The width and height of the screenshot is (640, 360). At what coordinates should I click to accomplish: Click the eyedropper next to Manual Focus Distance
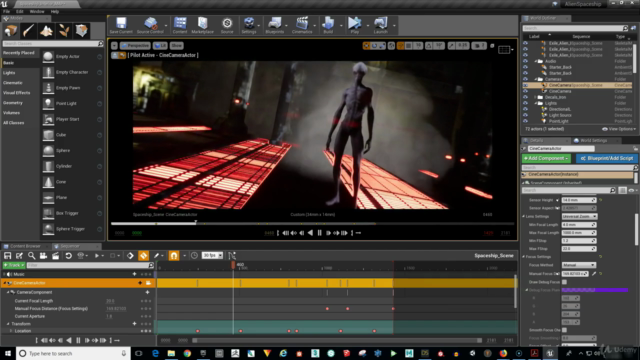point(594,273)
